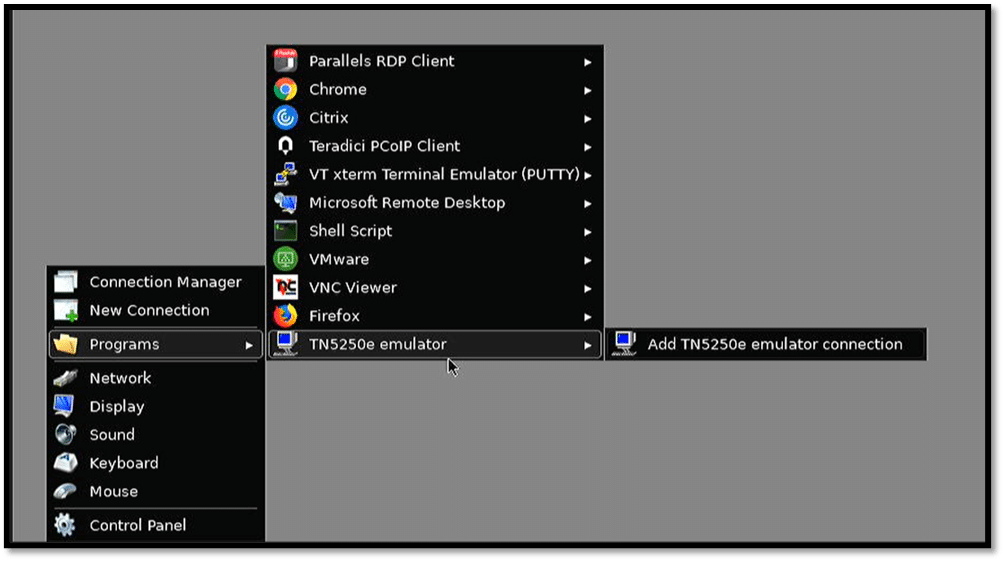
Task: Click the Mouse icon
Action: pos(65,491)
